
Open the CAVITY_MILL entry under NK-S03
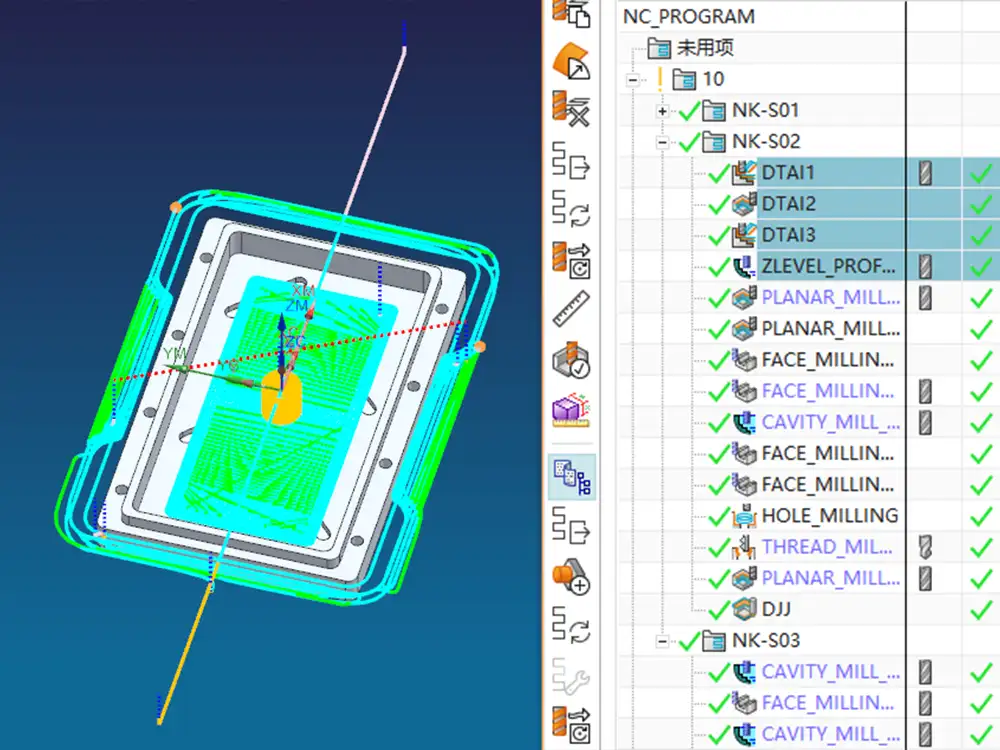829,672
